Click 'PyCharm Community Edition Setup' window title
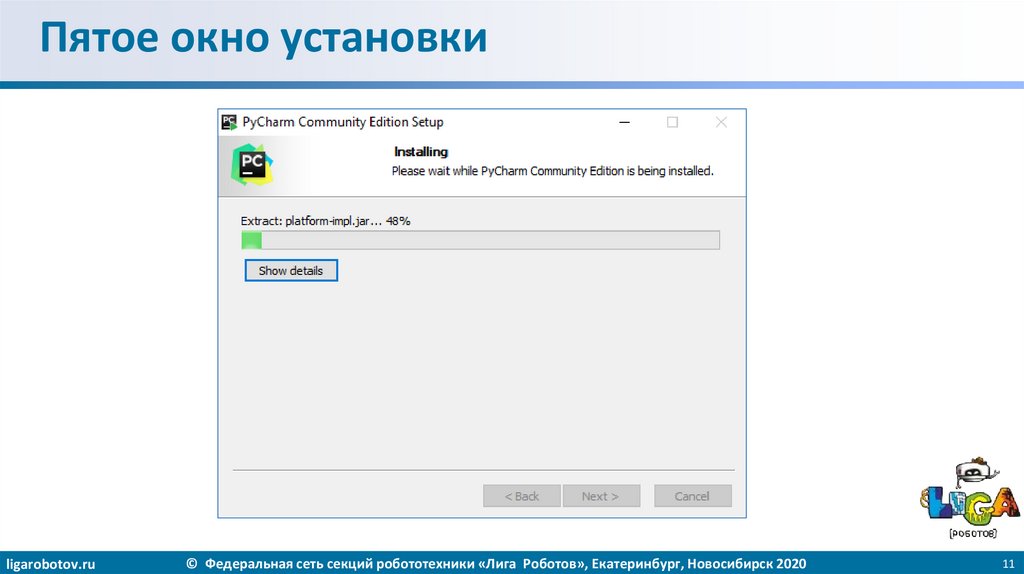The image size is (1024, 574). 343,122
